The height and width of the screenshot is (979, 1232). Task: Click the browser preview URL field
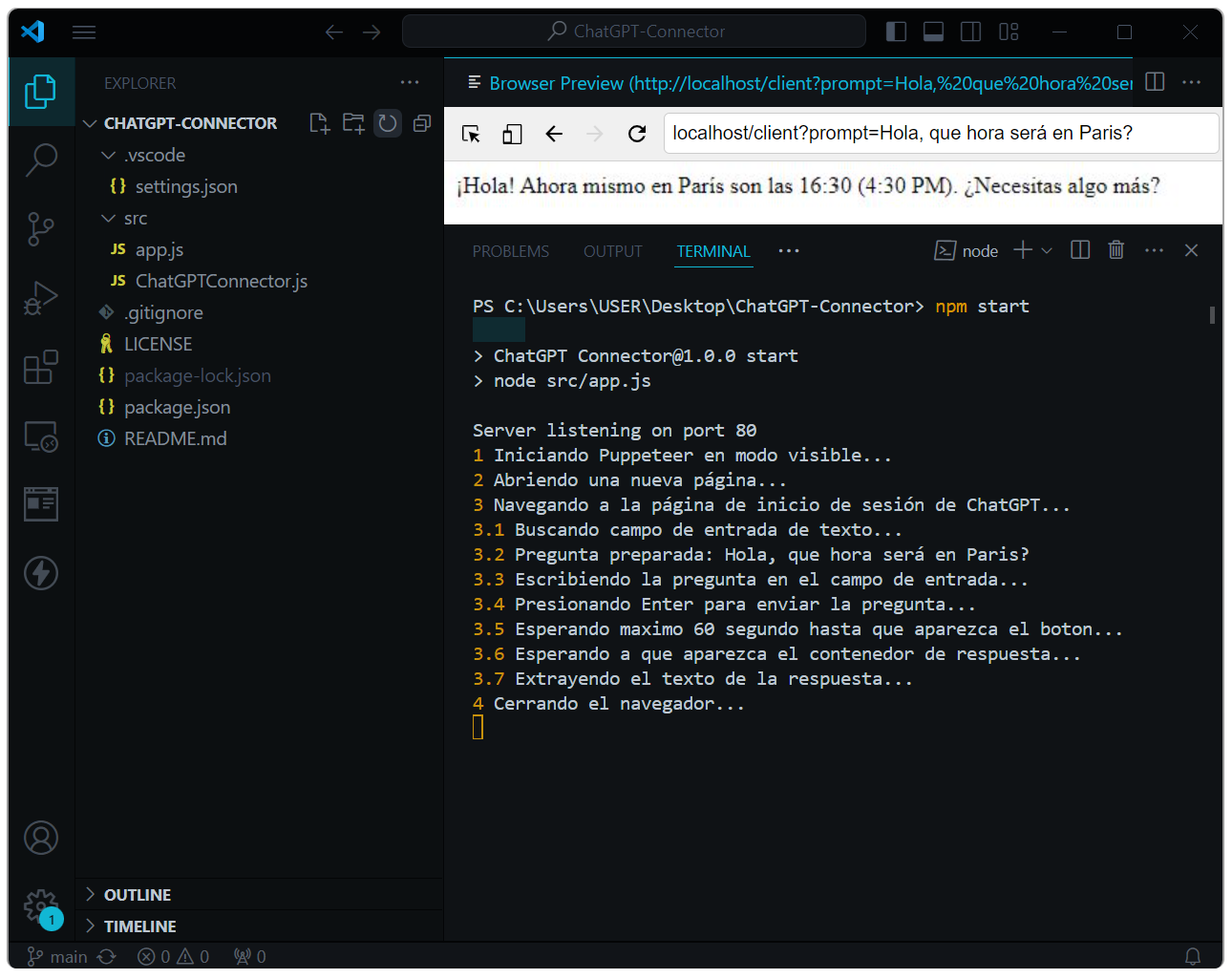tap(940, 134)
